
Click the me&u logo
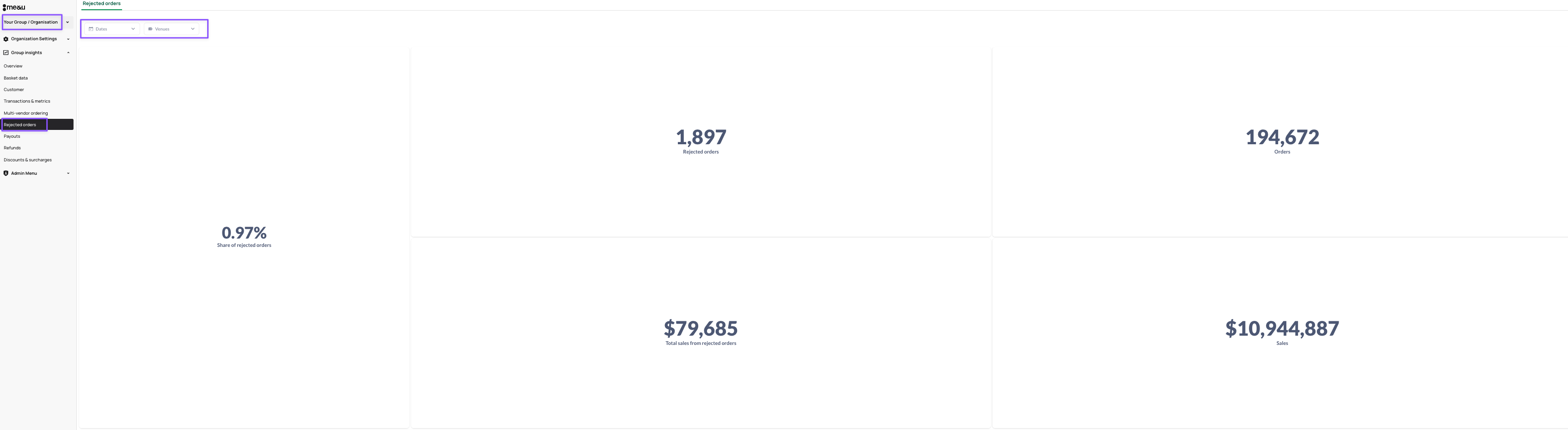point(14,7)
